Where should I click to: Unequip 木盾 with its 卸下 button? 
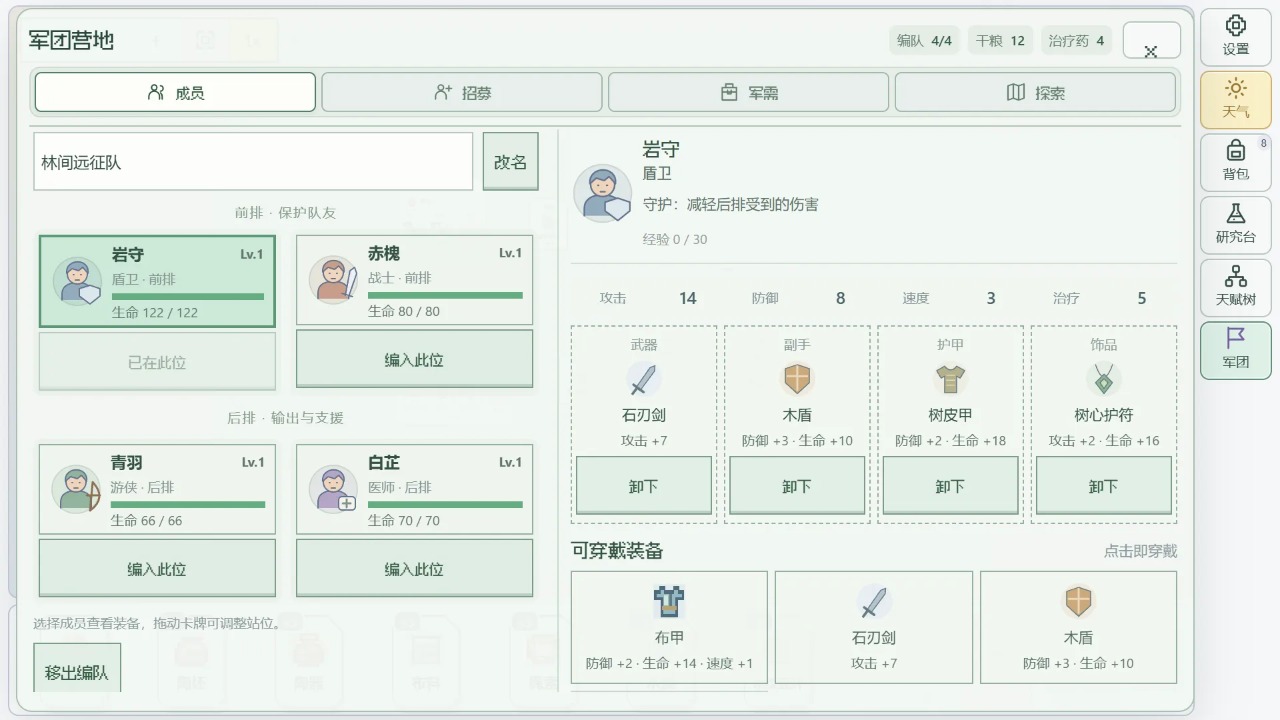(797, 486)
